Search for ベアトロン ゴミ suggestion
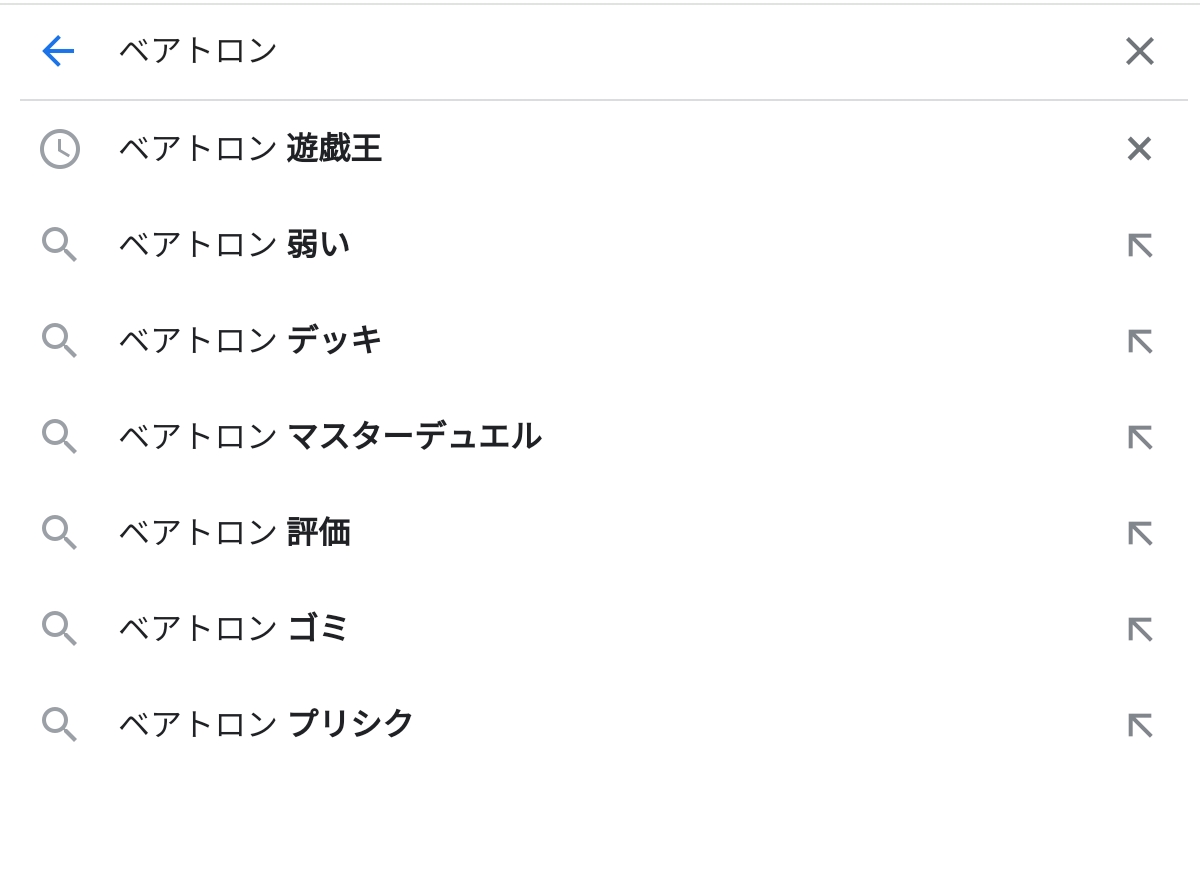 [x=234, y=629]
